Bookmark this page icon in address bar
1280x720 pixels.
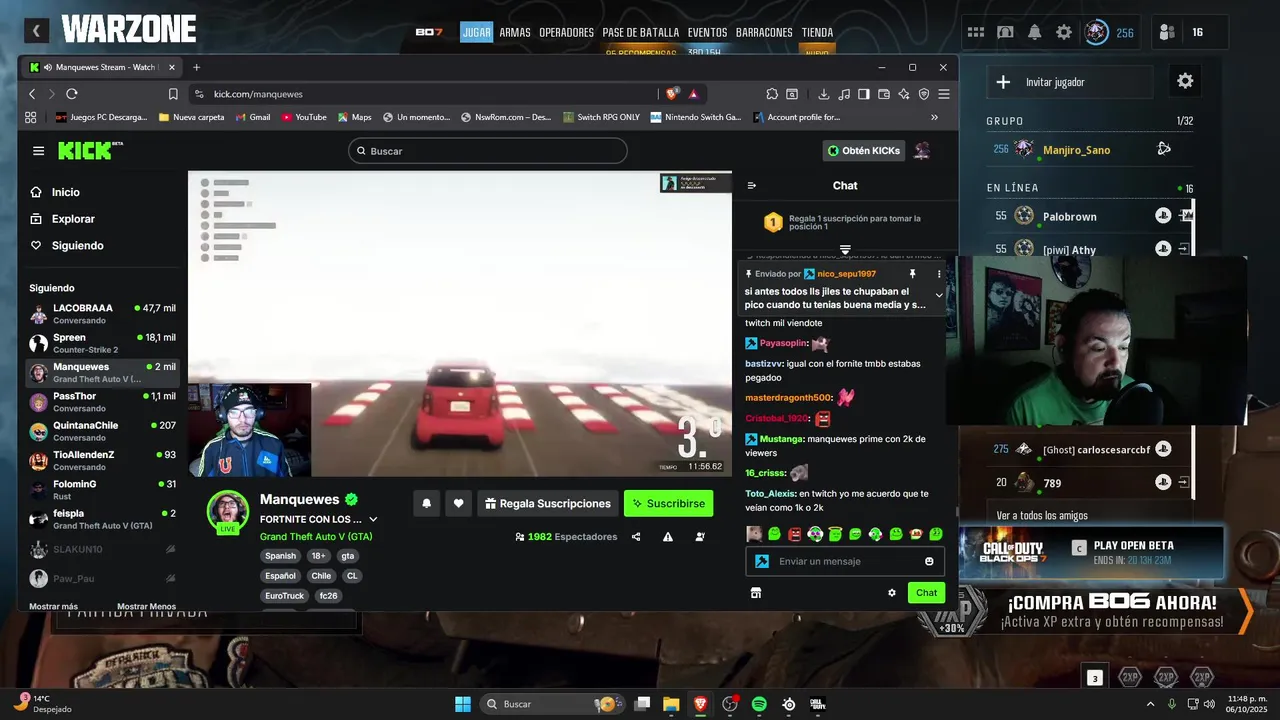coord(173,94)
